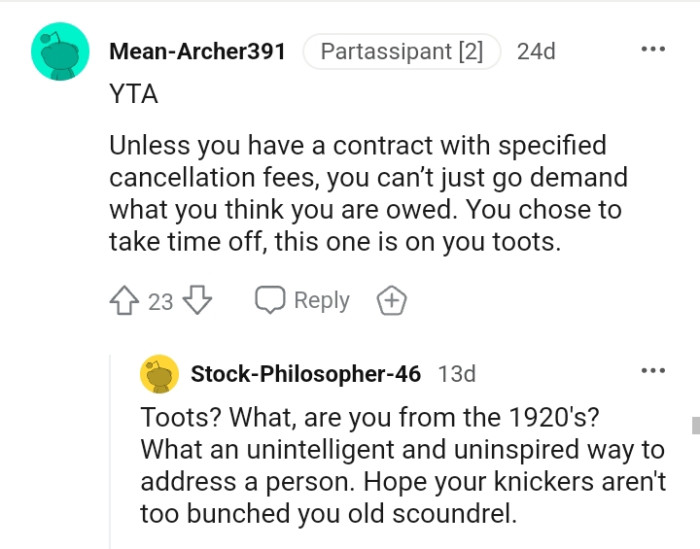Click the Partassipant [2] flair badge
Viewport: 700px width, 549px height.
coord(401,51)
